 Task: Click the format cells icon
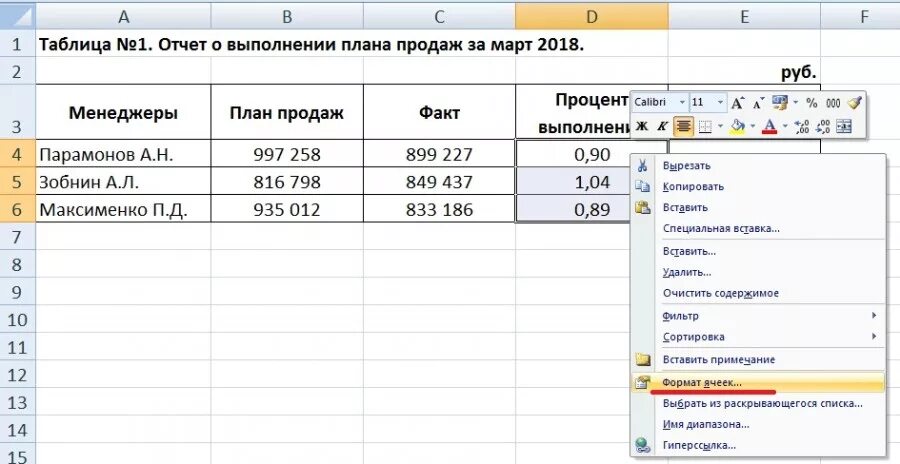tap(642, 382)
